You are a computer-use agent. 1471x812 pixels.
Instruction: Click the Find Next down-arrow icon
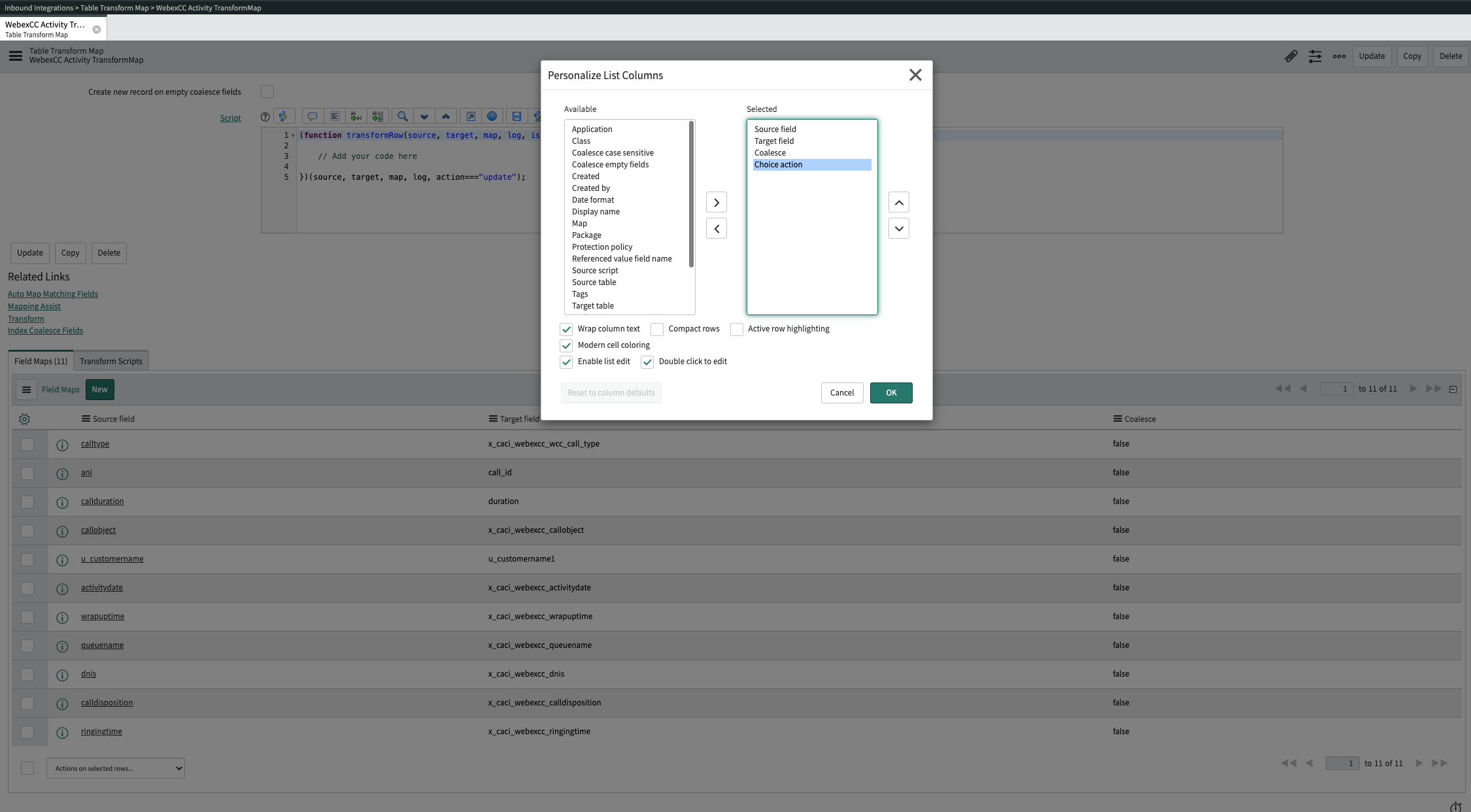pos(424,116)
